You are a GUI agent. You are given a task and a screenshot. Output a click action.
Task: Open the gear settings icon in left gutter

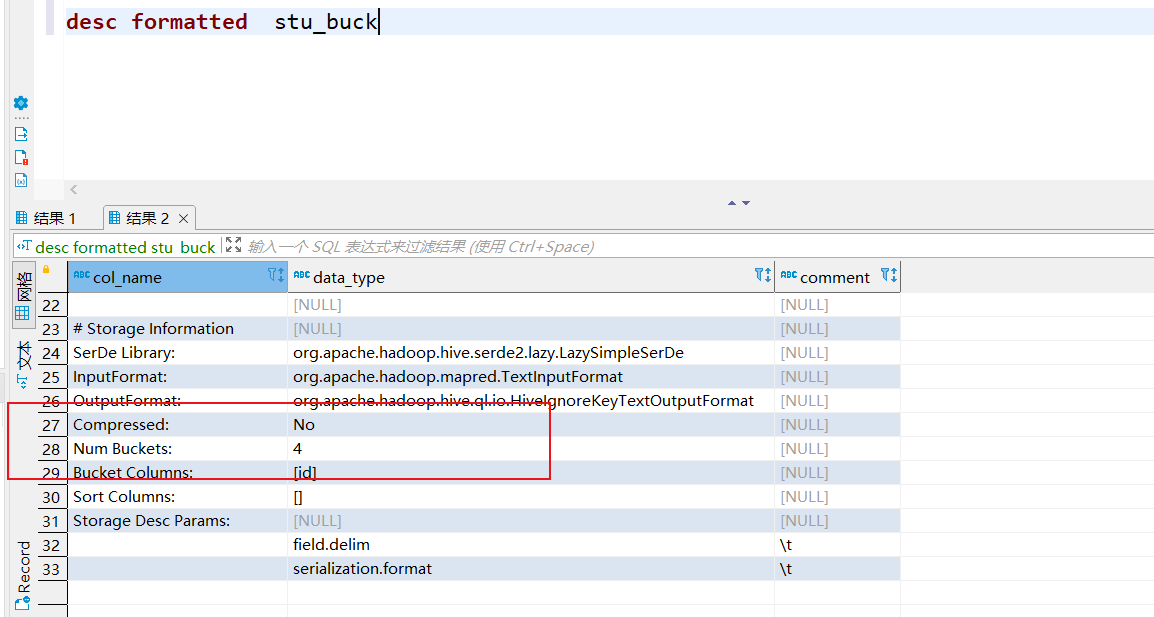21,103
